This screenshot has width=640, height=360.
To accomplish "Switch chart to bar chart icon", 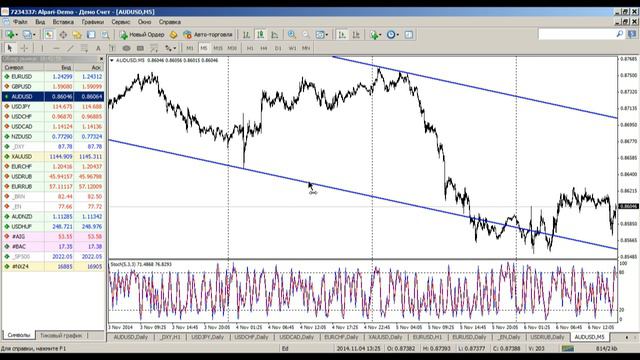I will click(246, 35).
